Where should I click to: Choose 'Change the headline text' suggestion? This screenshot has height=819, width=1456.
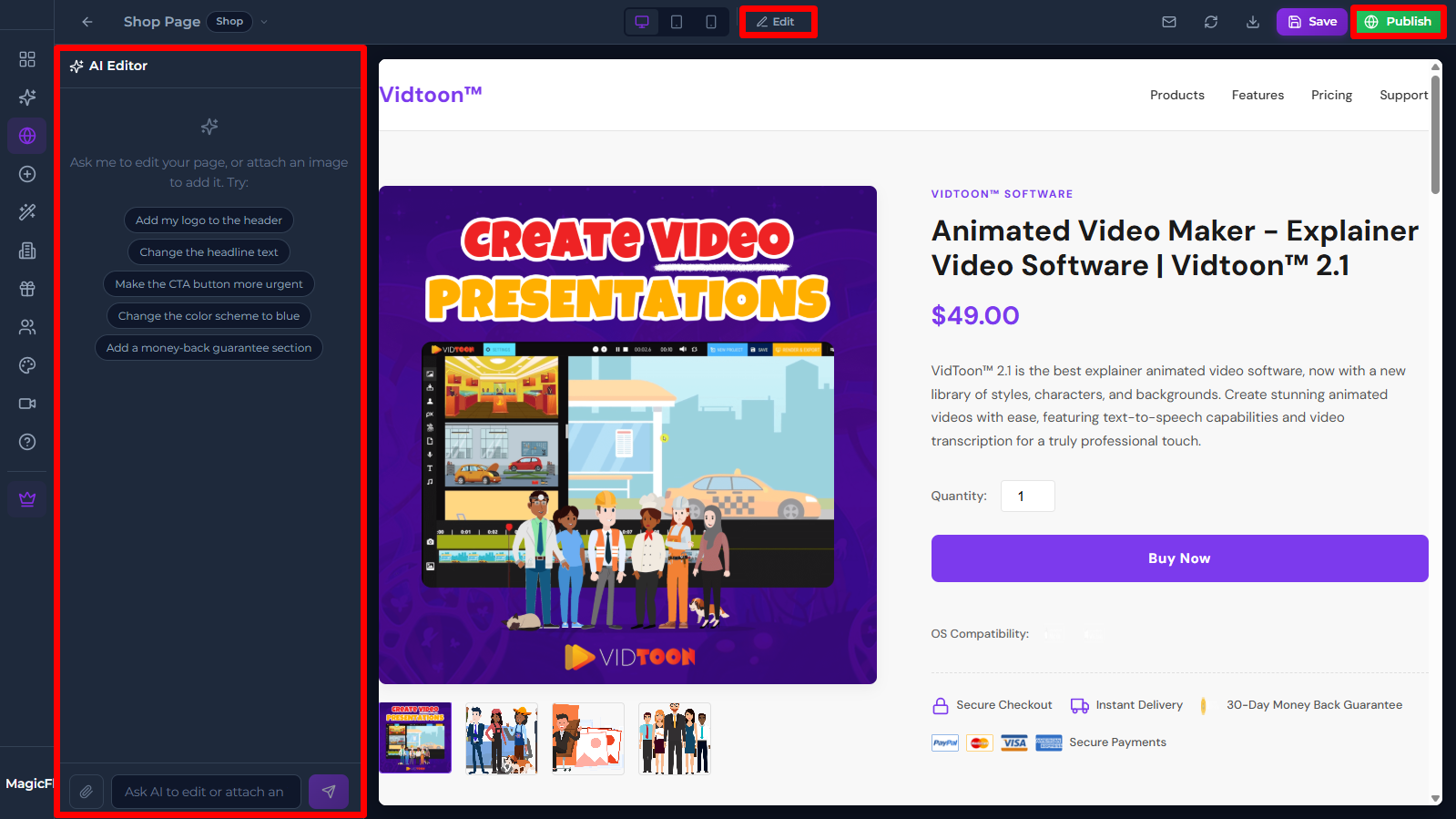pos(209,252)
